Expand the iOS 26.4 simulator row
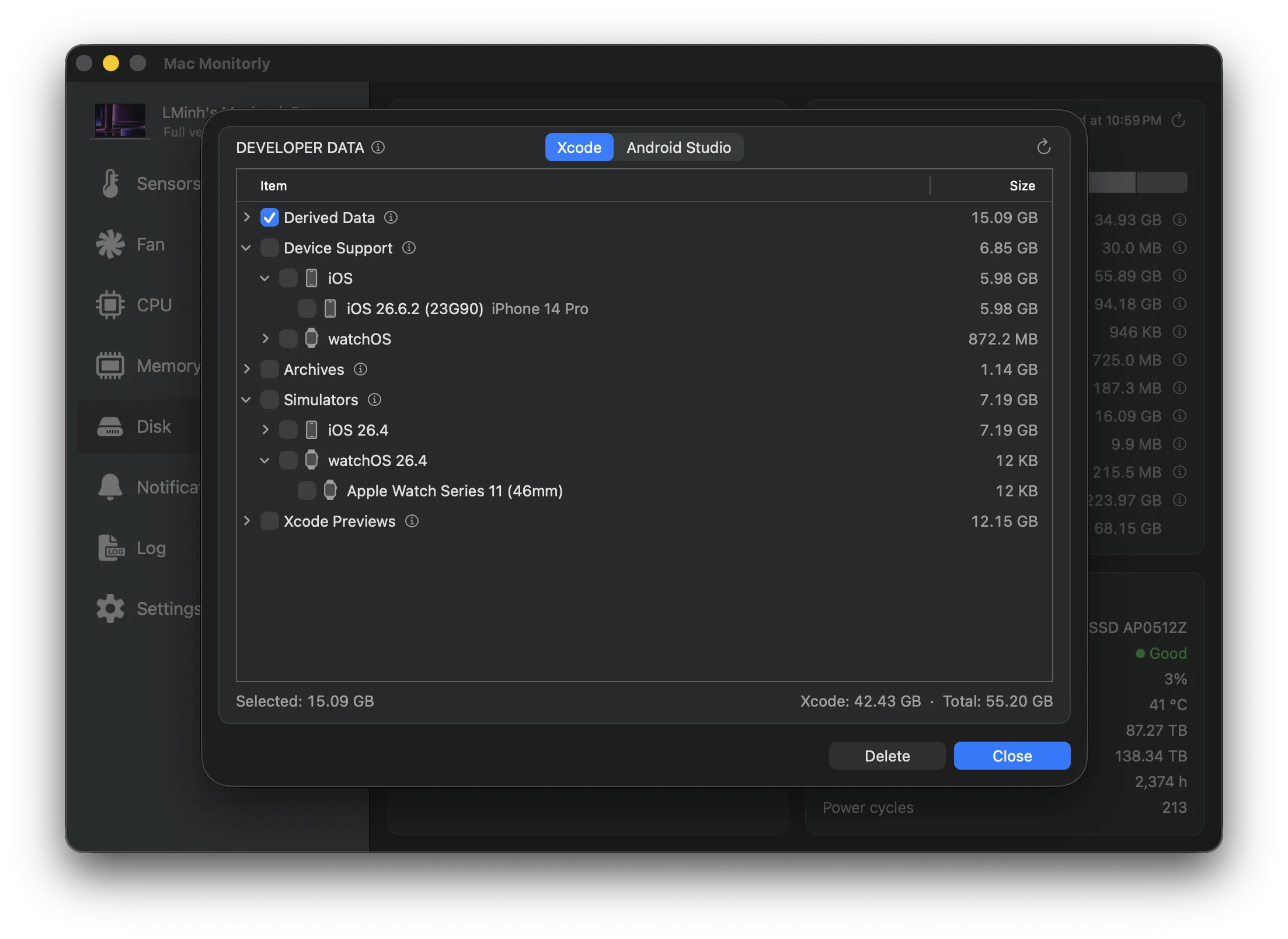 pyautogui.click(x=266, y=430)
